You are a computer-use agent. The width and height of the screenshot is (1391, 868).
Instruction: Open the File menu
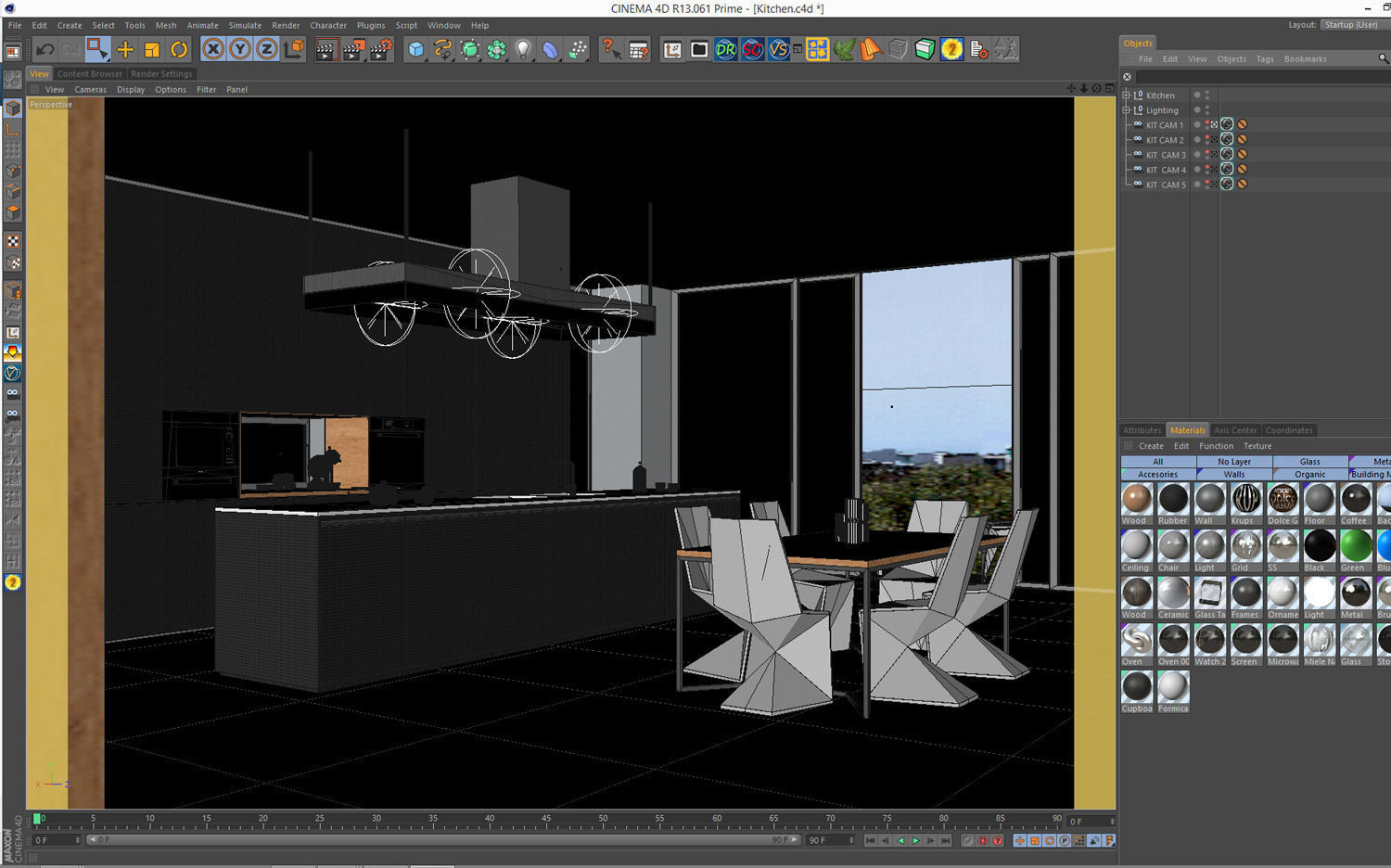15,25
